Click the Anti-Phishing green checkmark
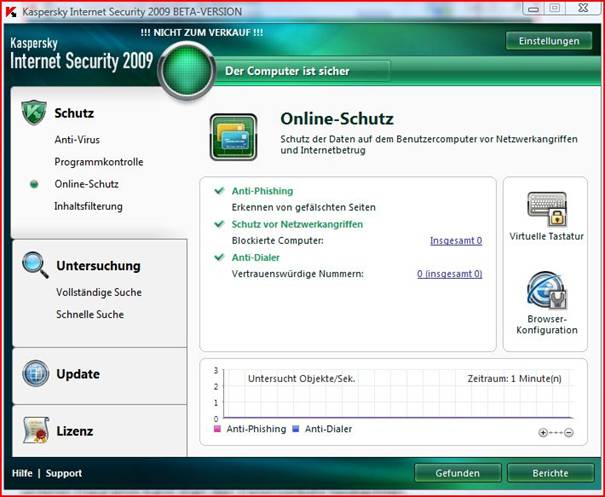Viewport: 605px width, 497px height. [219, 190]
